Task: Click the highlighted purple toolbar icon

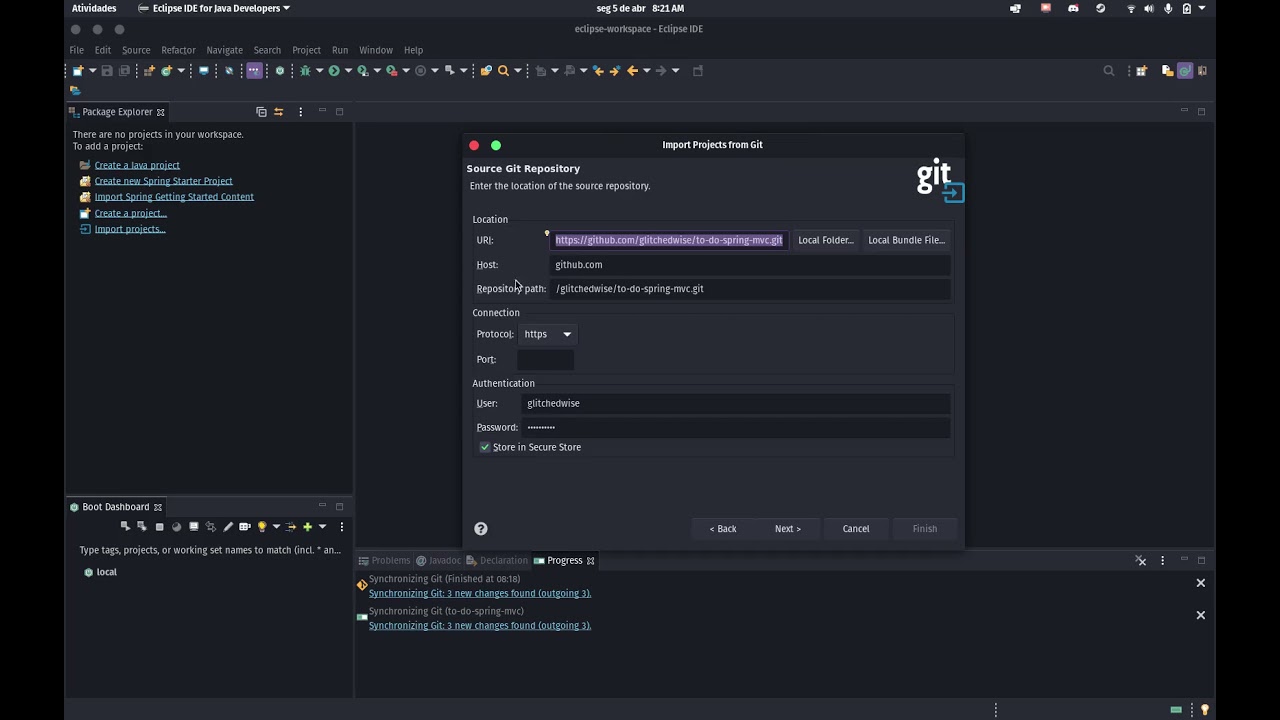Action: point(254,70)
